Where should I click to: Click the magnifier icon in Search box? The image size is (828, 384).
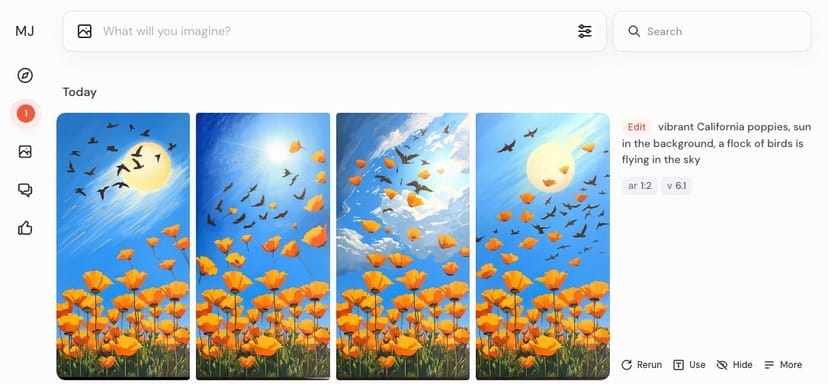tap(634, 31)
